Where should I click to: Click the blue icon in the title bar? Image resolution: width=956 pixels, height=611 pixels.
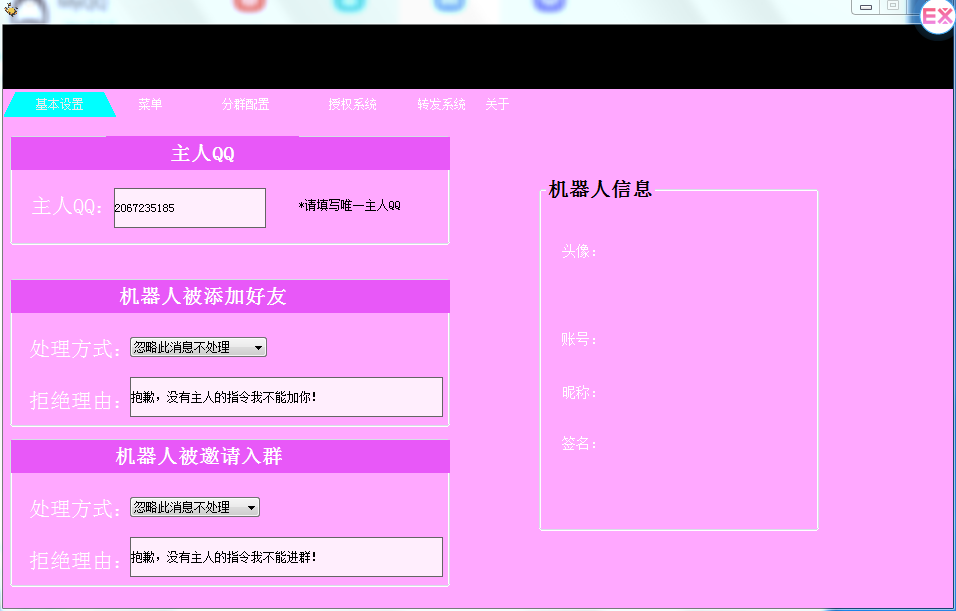pyautogui.click(x=449, y=4)
